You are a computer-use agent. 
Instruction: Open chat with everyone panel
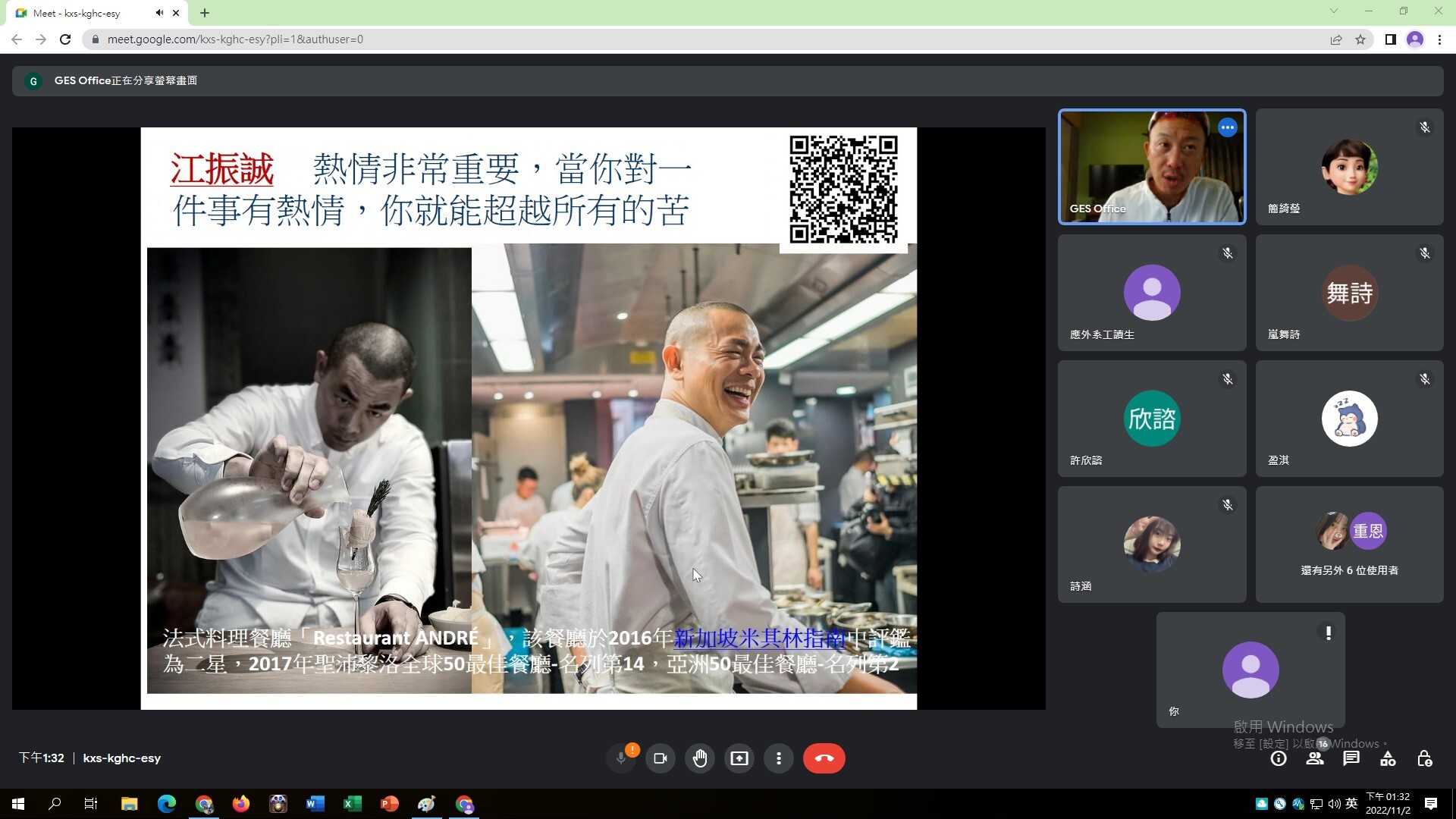(x=1351, y=758)
